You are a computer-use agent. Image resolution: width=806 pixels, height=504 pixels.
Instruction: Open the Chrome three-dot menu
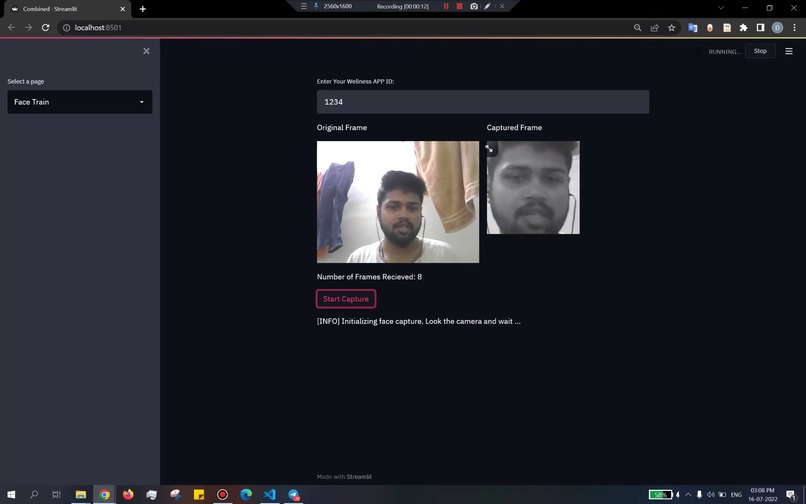[x=794, y=28]
